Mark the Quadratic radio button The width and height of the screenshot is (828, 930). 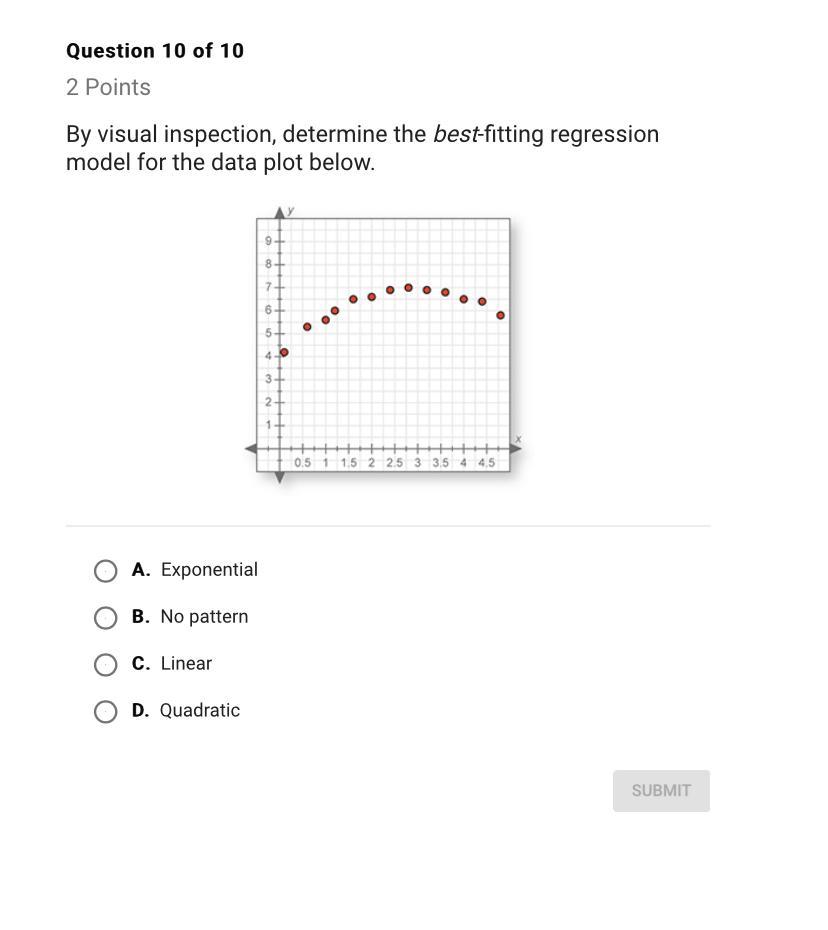point(105,712)
